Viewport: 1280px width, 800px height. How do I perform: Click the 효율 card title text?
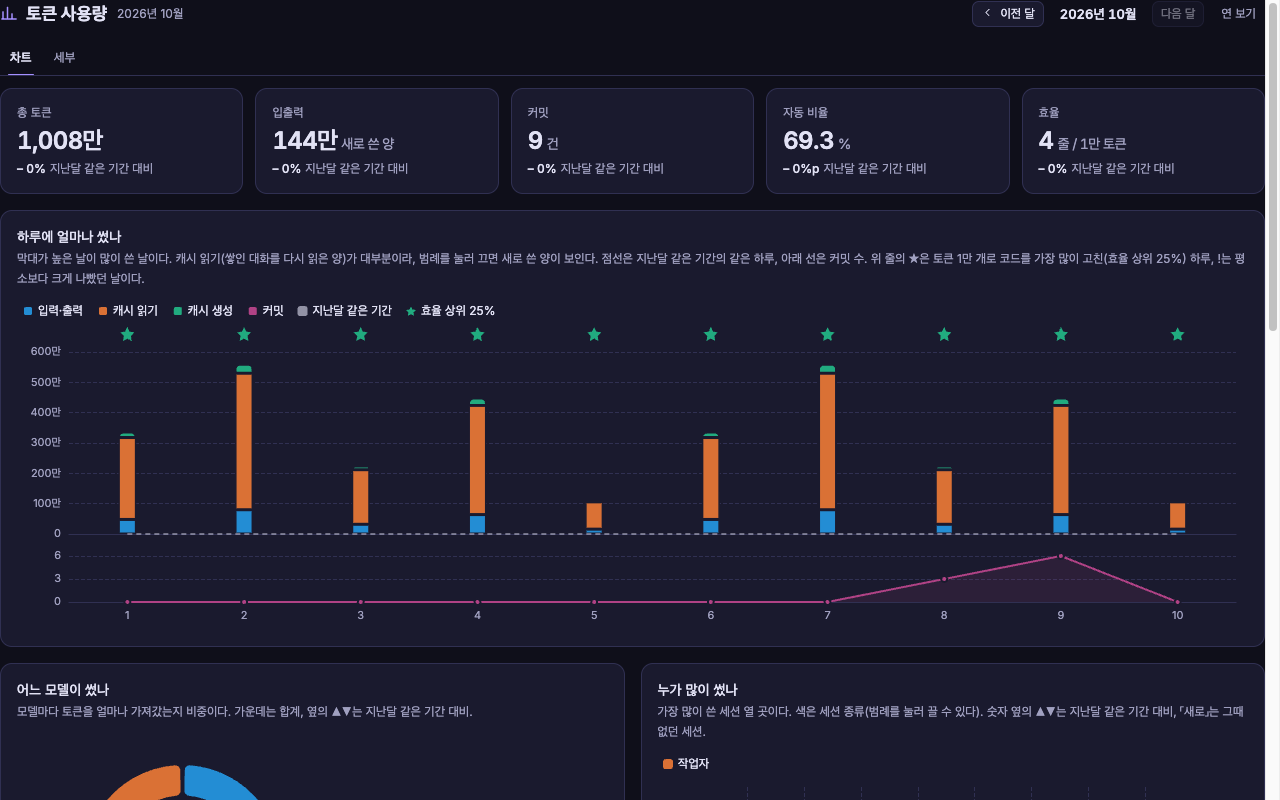tap(1049, 113)
